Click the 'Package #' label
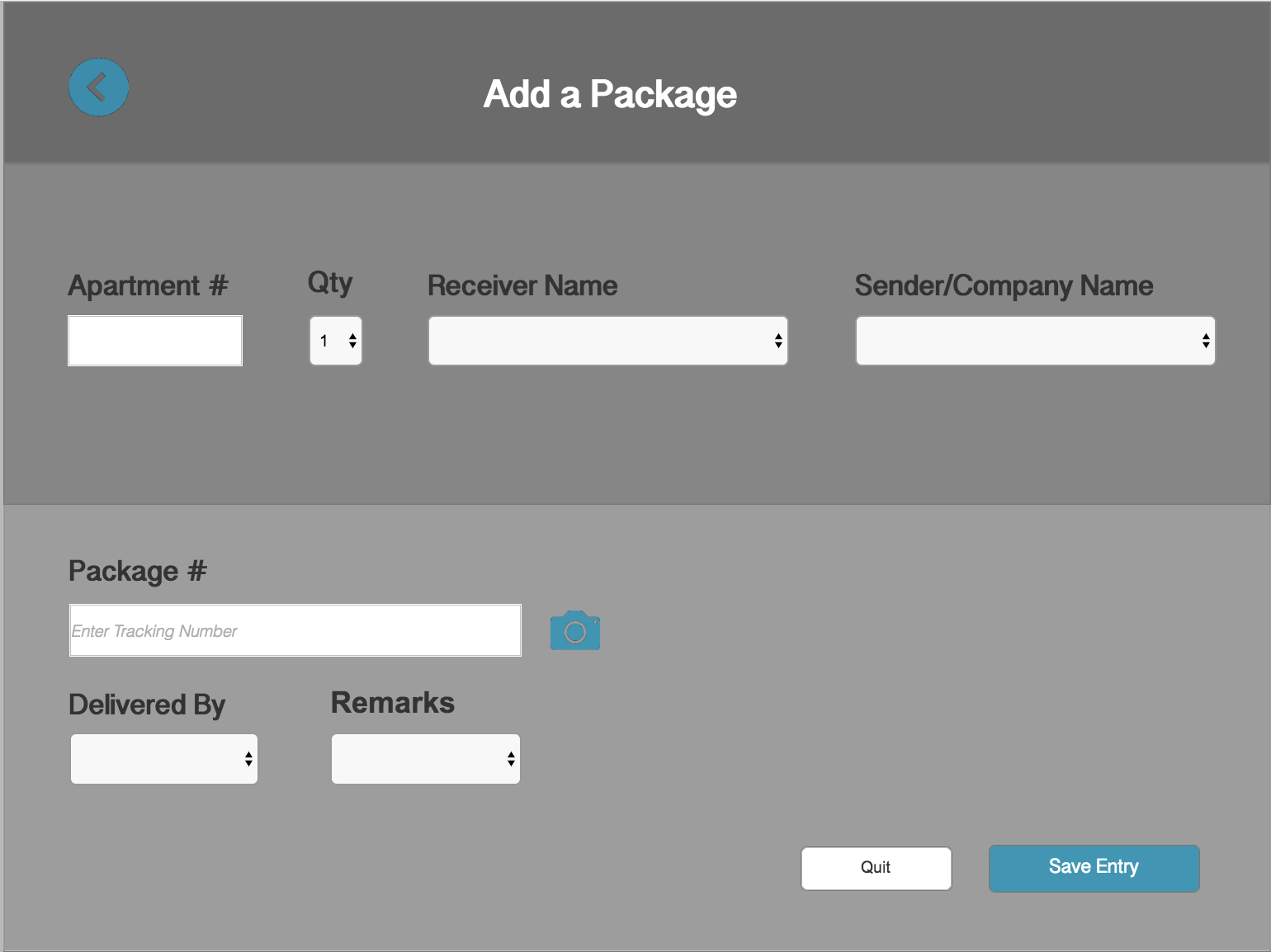This screenshot has width=1271, height=952. [x=138, y=571]
